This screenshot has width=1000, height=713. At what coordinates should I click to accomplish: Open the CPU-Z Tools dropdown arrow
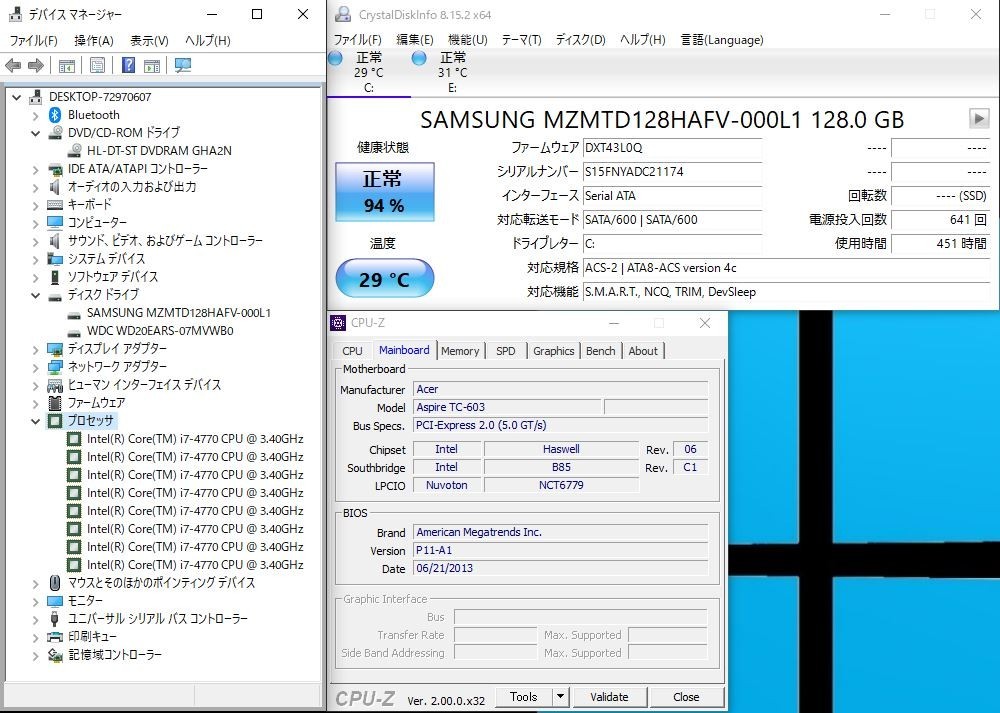click(560, 696)
